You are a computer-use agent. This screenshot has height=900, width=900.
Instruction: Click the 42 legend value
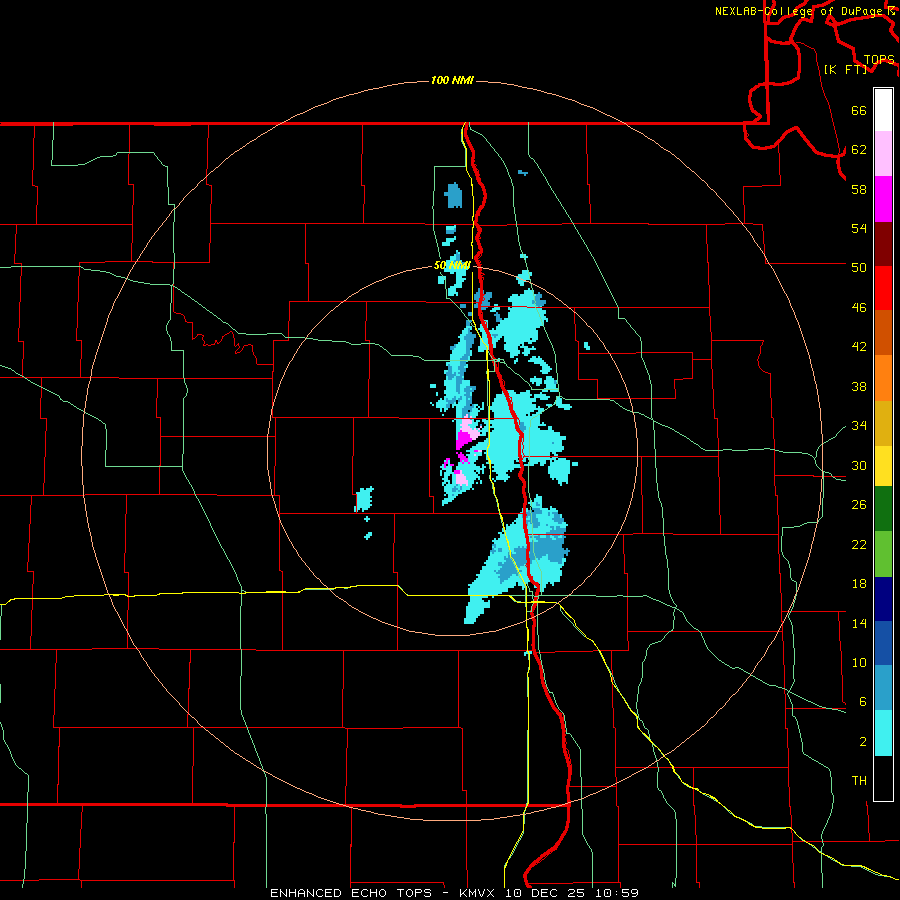(x=859, y=347)
